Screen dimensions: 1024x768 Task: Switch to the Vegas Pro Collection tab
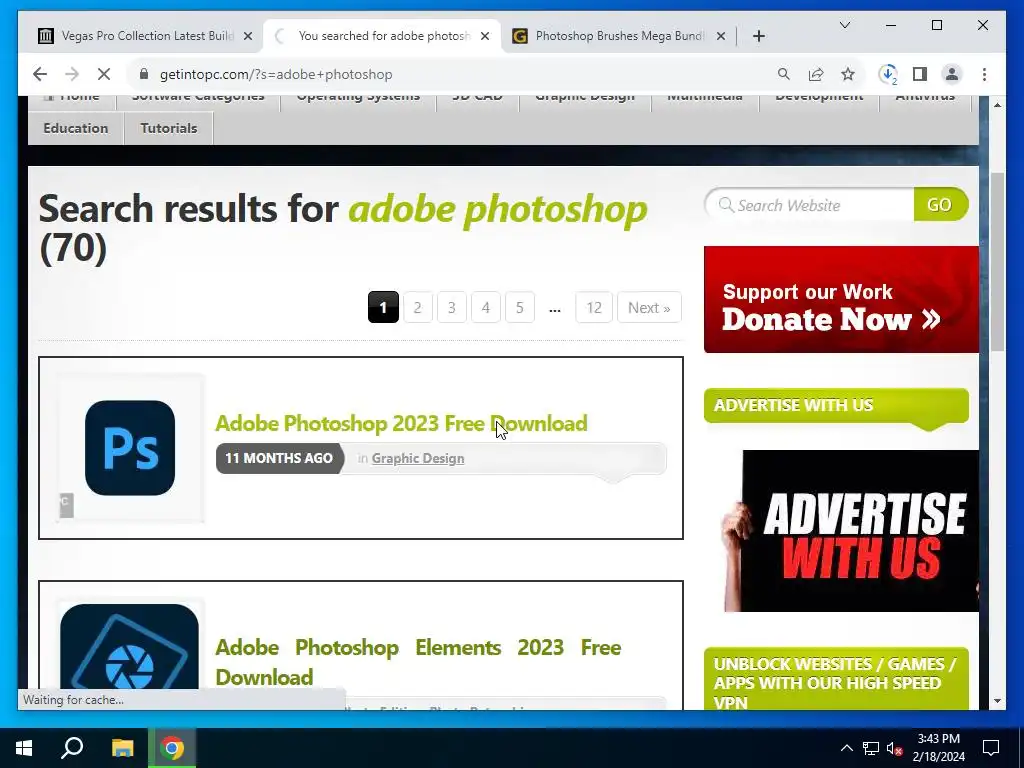pyautogui.click(x=145, y=36)
